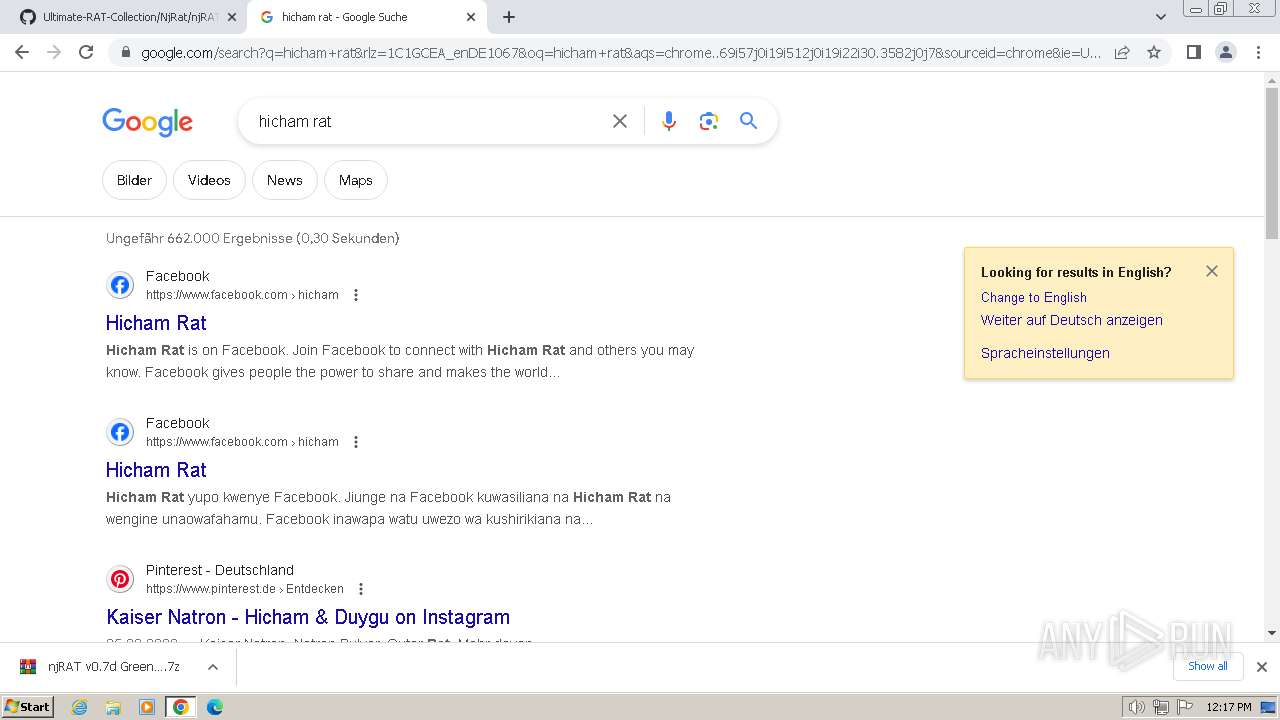
Task: Open the Chrome three-dot menu
Action: pos(1256,52)
